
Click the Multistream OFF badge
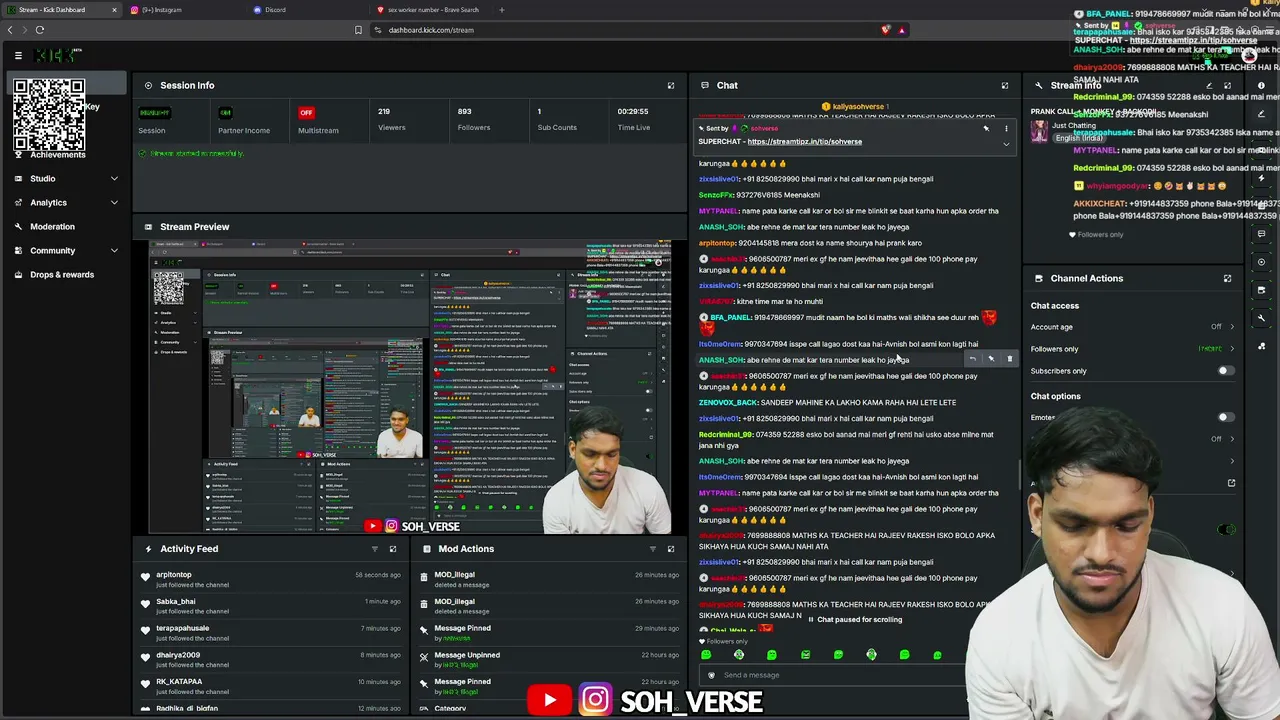[x=306, y=112]
